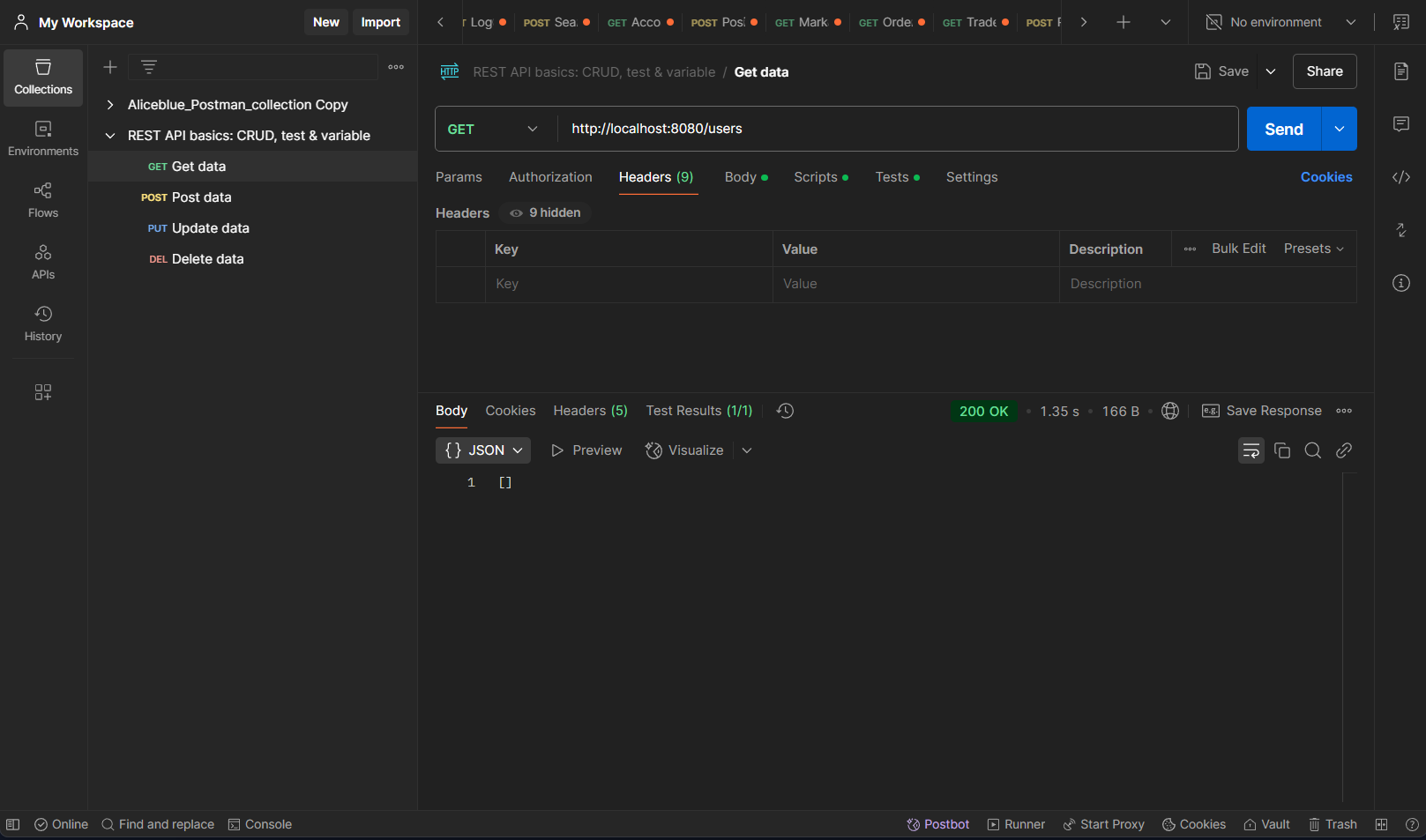1426x840 pixels.
Task: Open the response Headers (5) tab
Action: tap(590, 411)
